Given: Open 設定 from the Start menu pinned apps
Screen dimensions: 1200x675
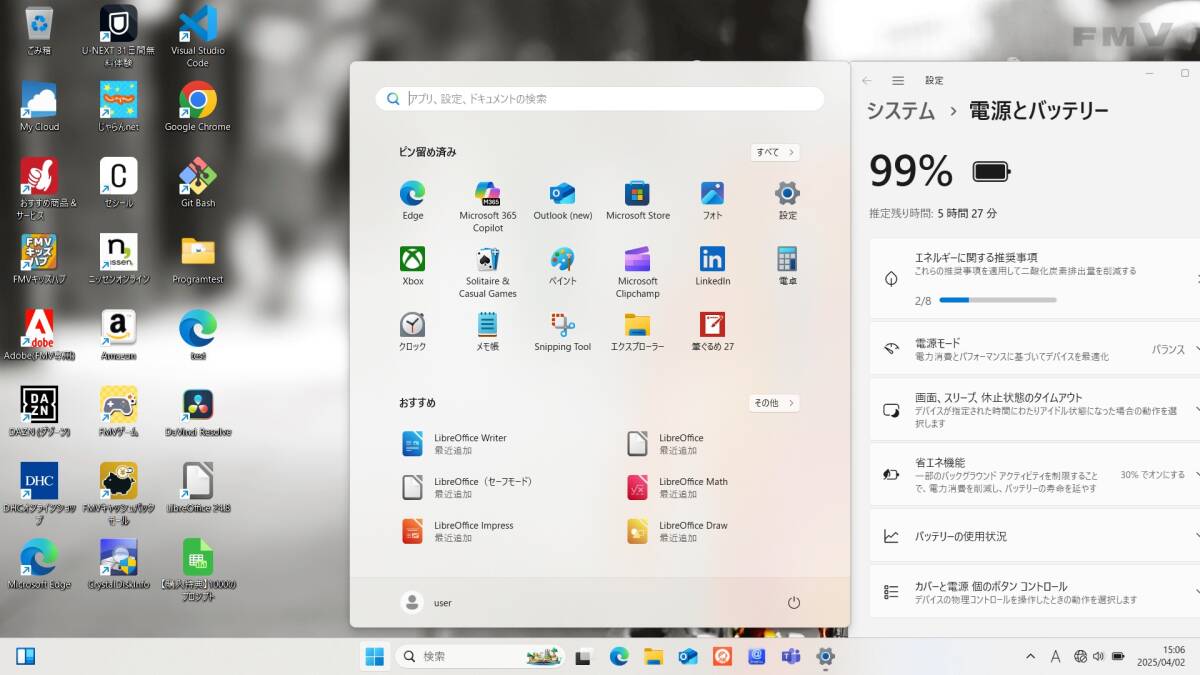Looking at the screenshot, I should (788, 201).
